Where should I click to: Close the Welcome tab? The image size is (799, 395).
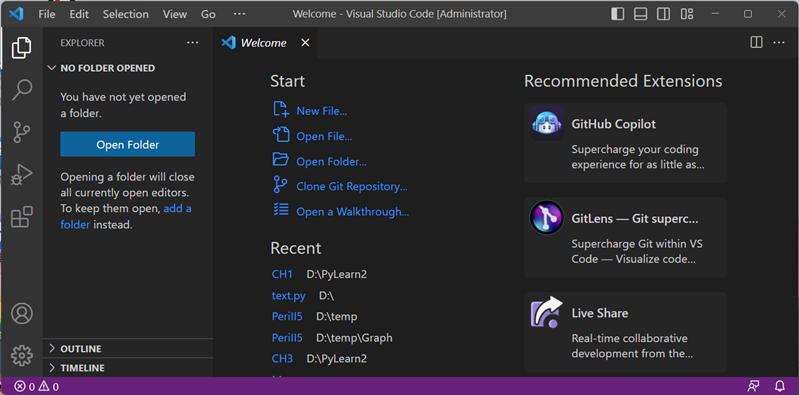[x=305, y=43]
